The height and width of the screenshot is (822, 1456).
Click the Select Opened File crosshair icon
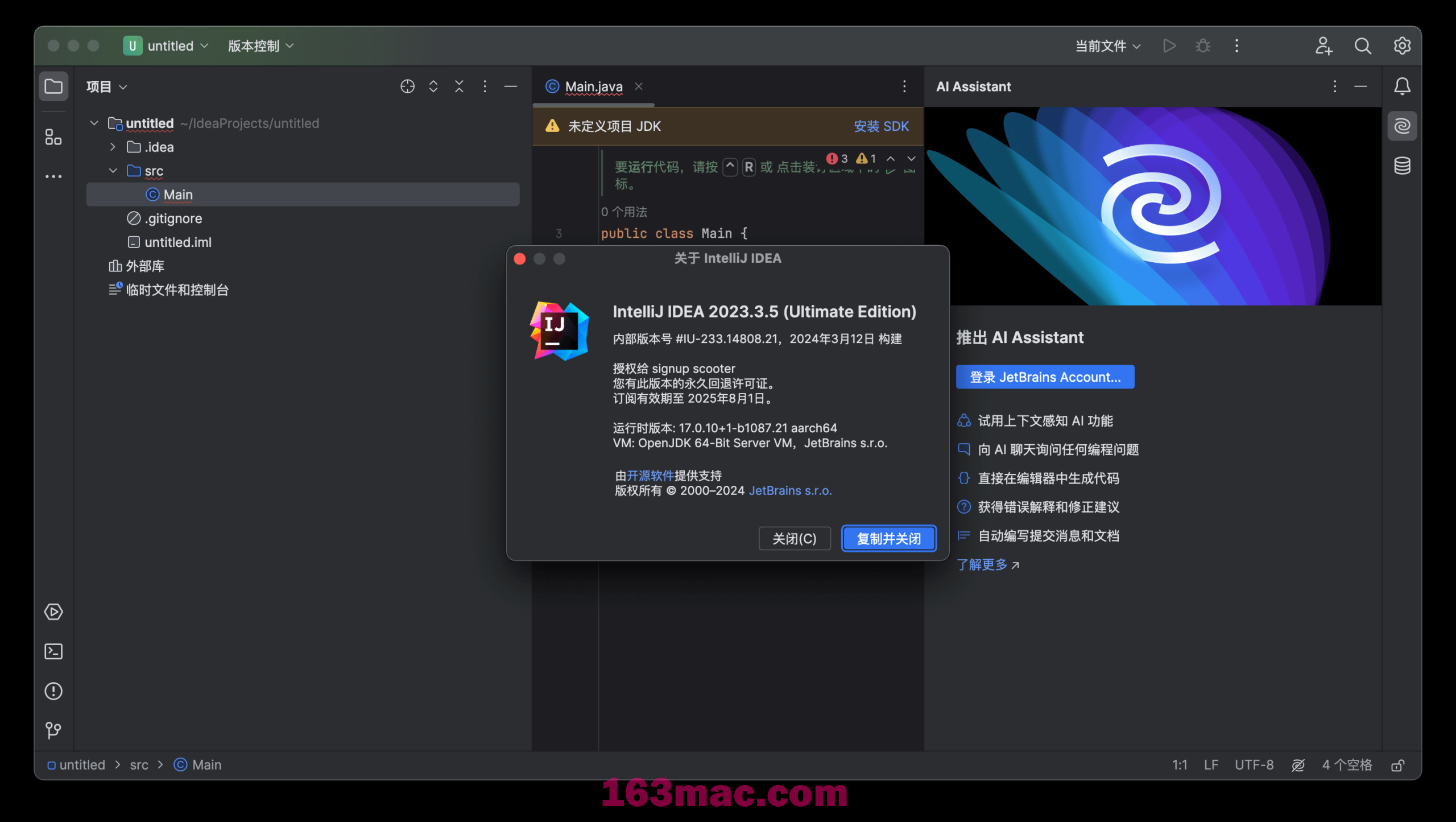click(407, 86)
